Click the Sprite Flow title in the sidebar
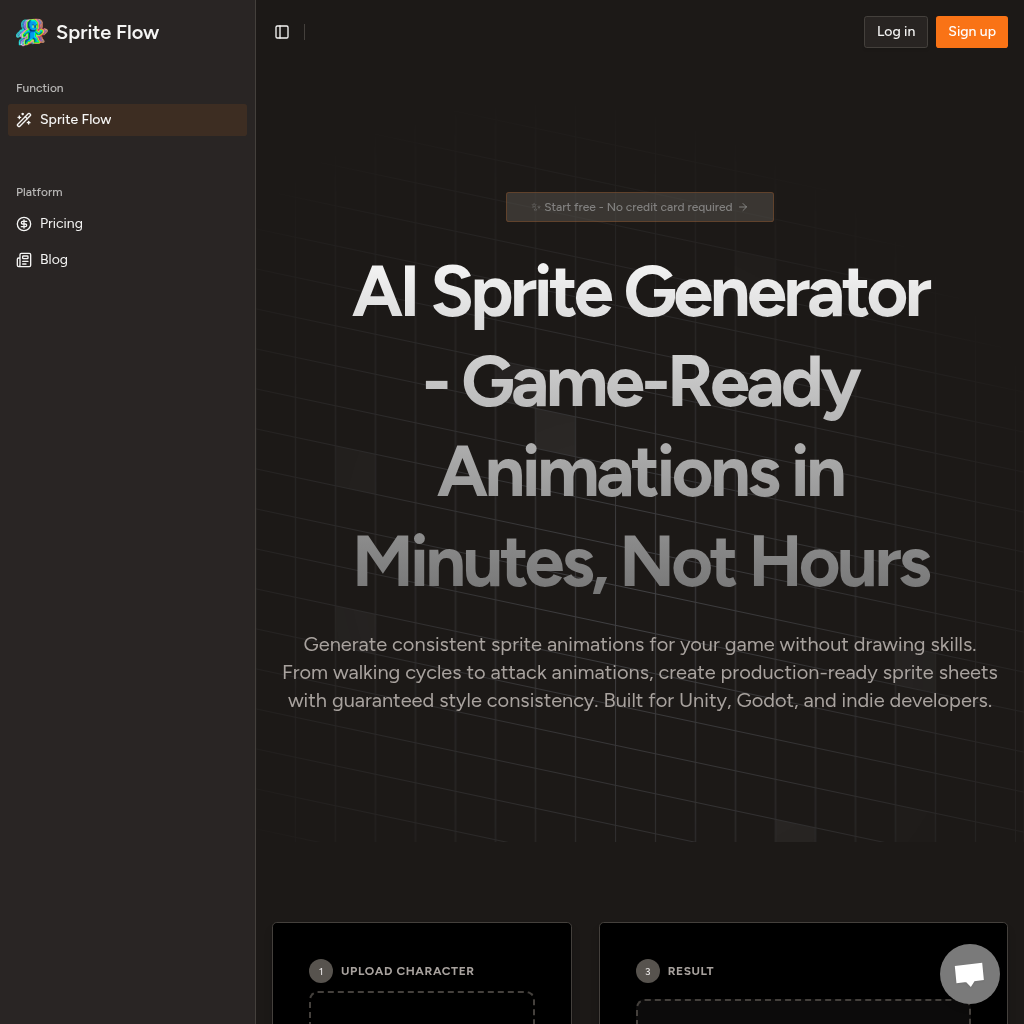 (107, 32)
